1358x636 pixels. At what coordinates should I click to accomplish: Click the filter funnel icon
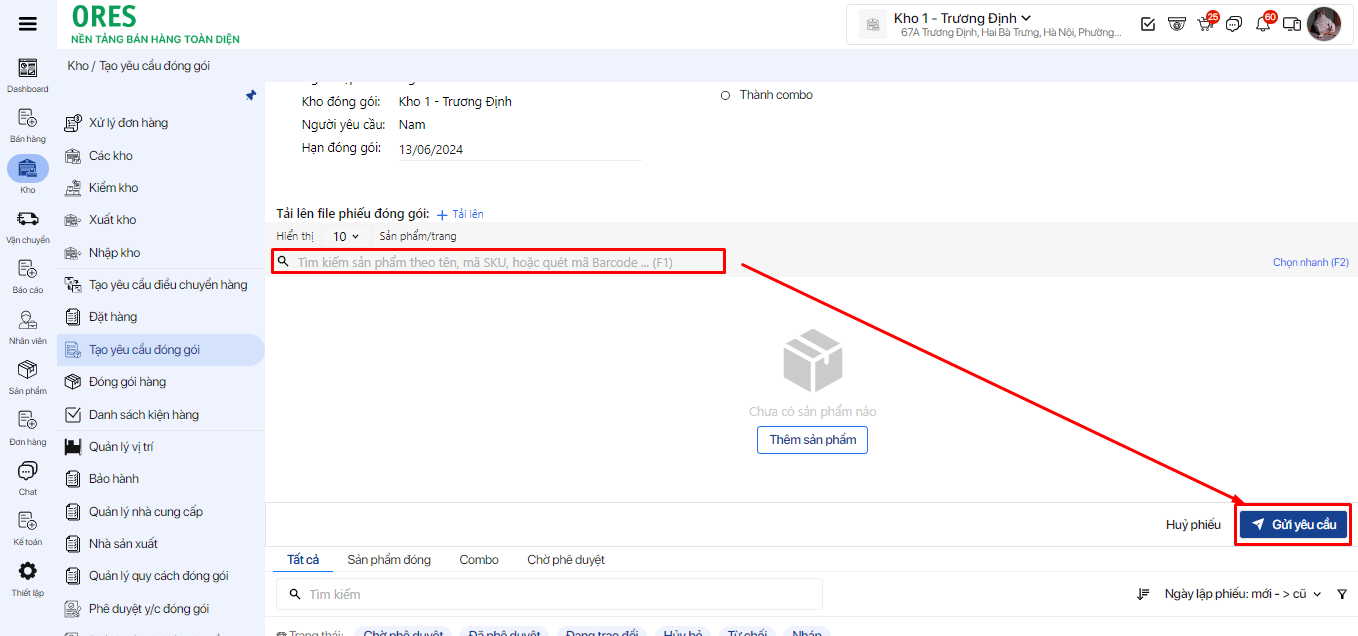click(1341, 594)
